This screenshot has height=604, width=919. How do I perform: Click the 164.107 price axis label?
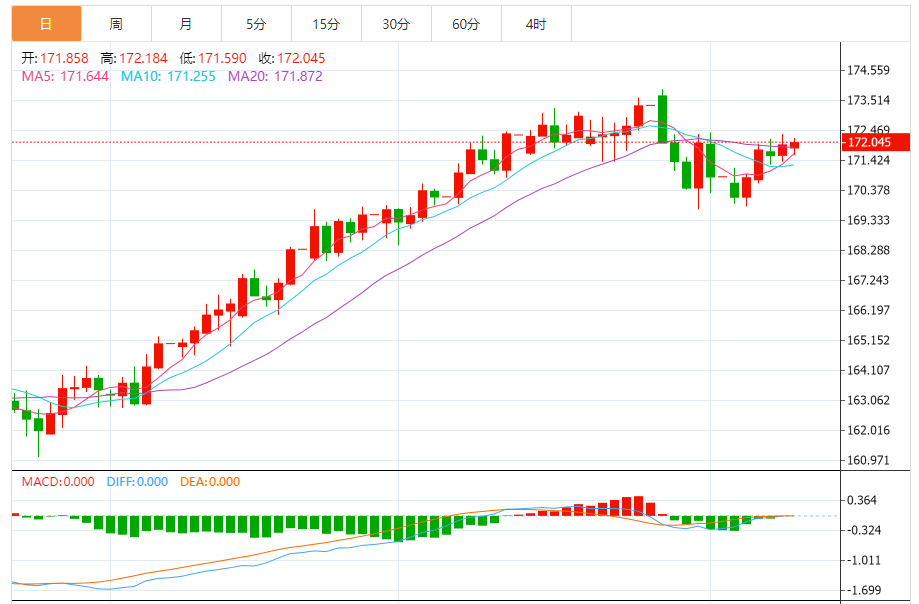869,370
